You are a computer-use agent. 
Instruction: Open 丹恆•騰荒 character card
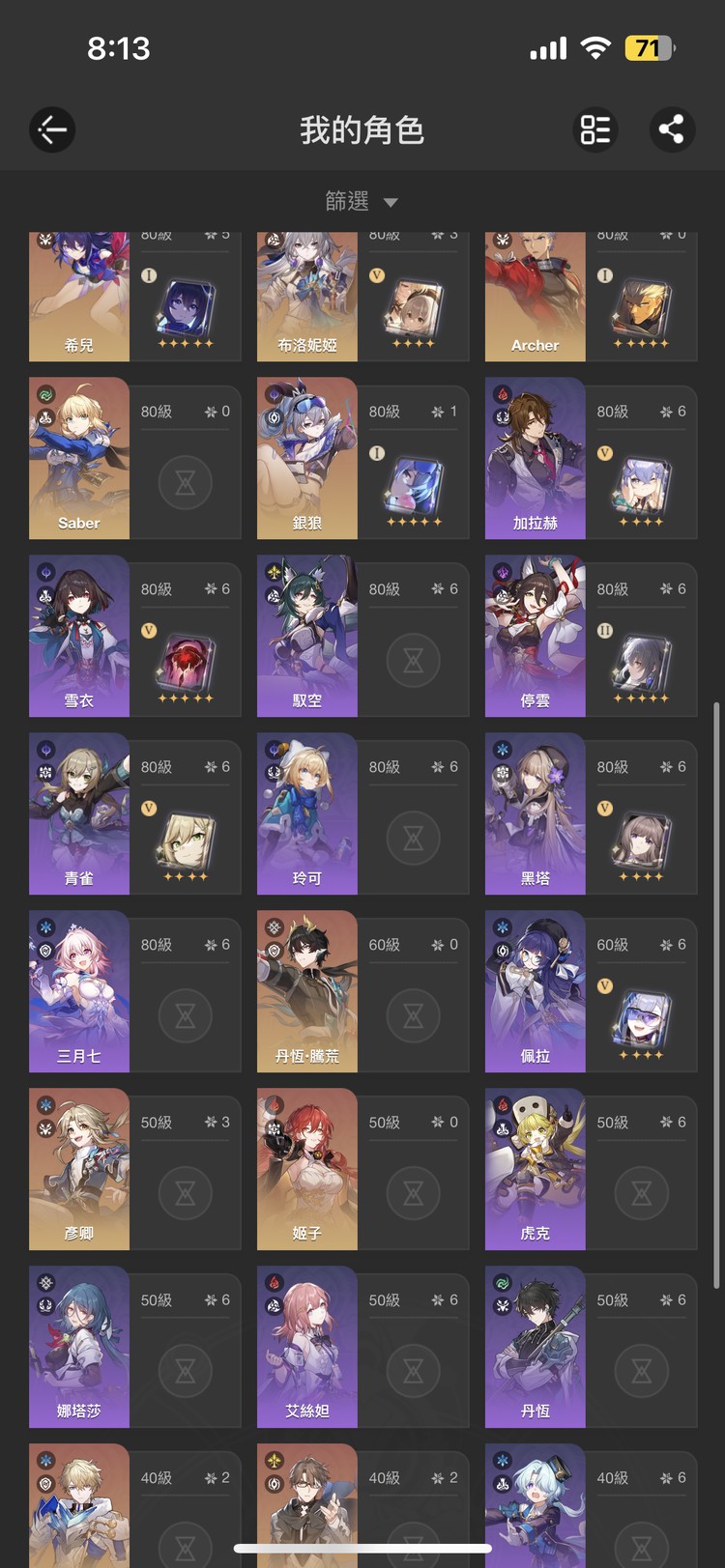coord(363,991)
